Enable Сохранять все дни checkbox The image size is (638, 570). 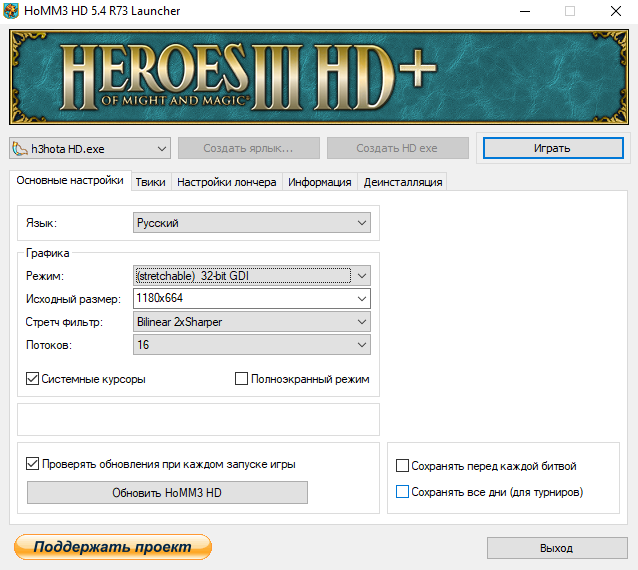tap(403, 492)
